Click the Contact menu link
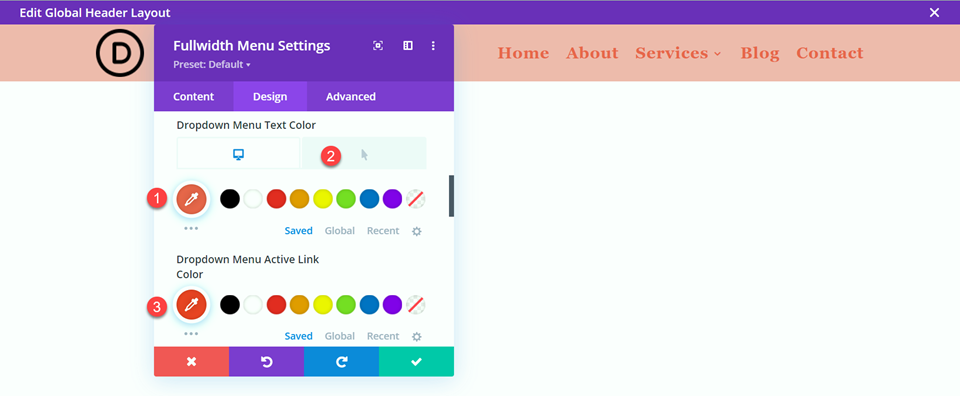Image resolution: width=960 pixels, height=396 pixels. click(830, 53)
